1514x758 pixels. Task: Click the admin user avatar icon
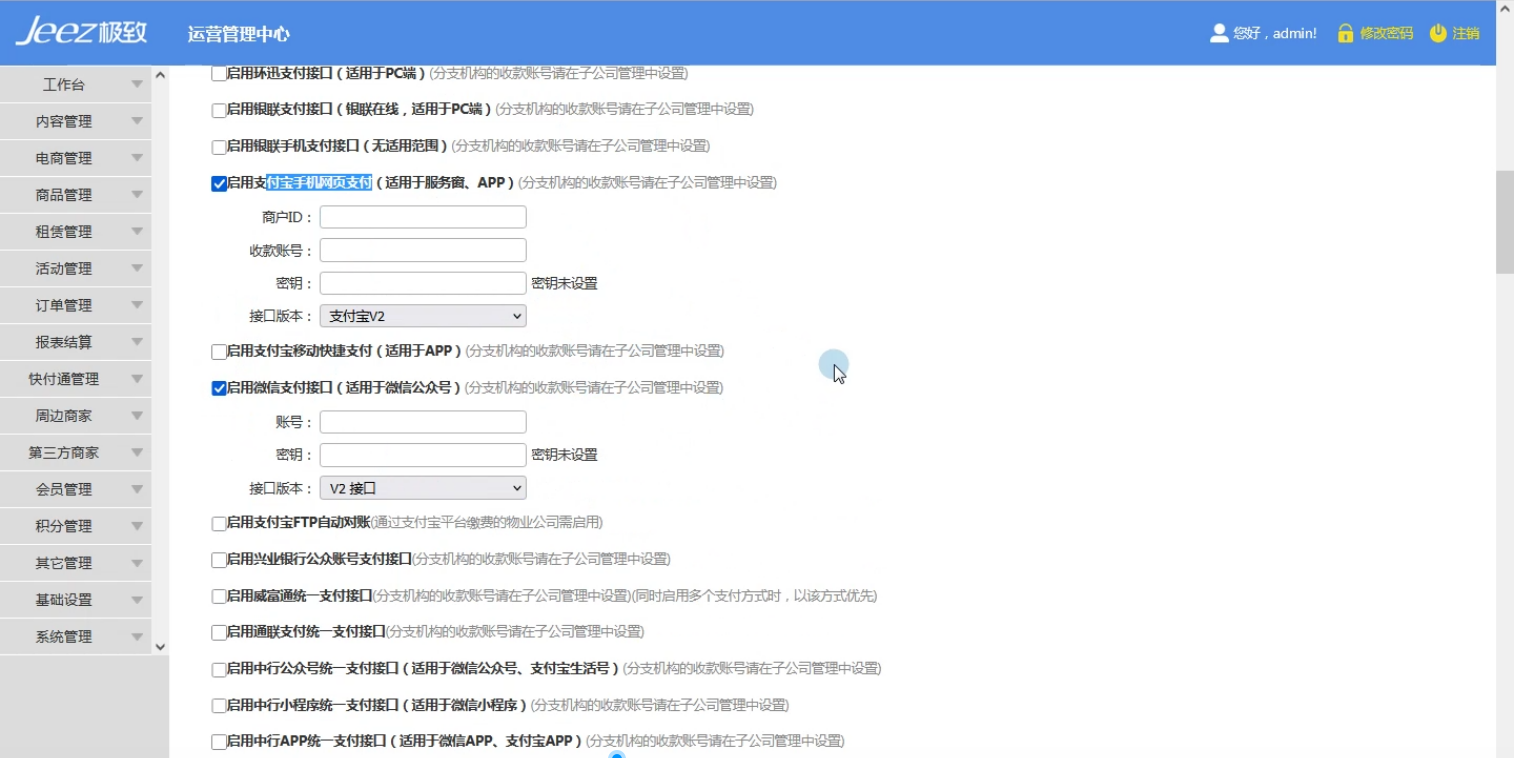tap(1219, 33)
